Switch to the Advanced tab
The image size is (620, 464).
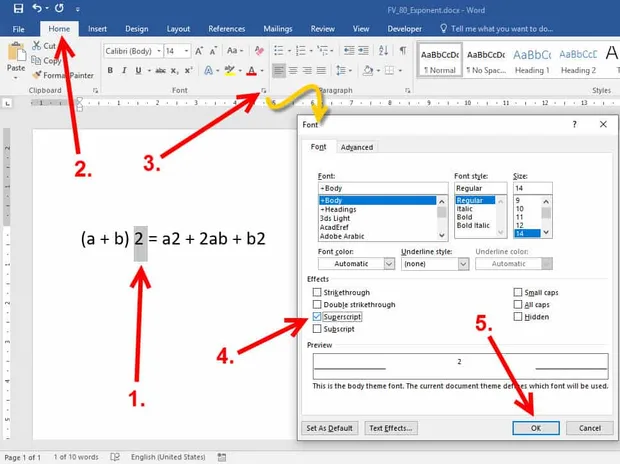tap(357, 147)
